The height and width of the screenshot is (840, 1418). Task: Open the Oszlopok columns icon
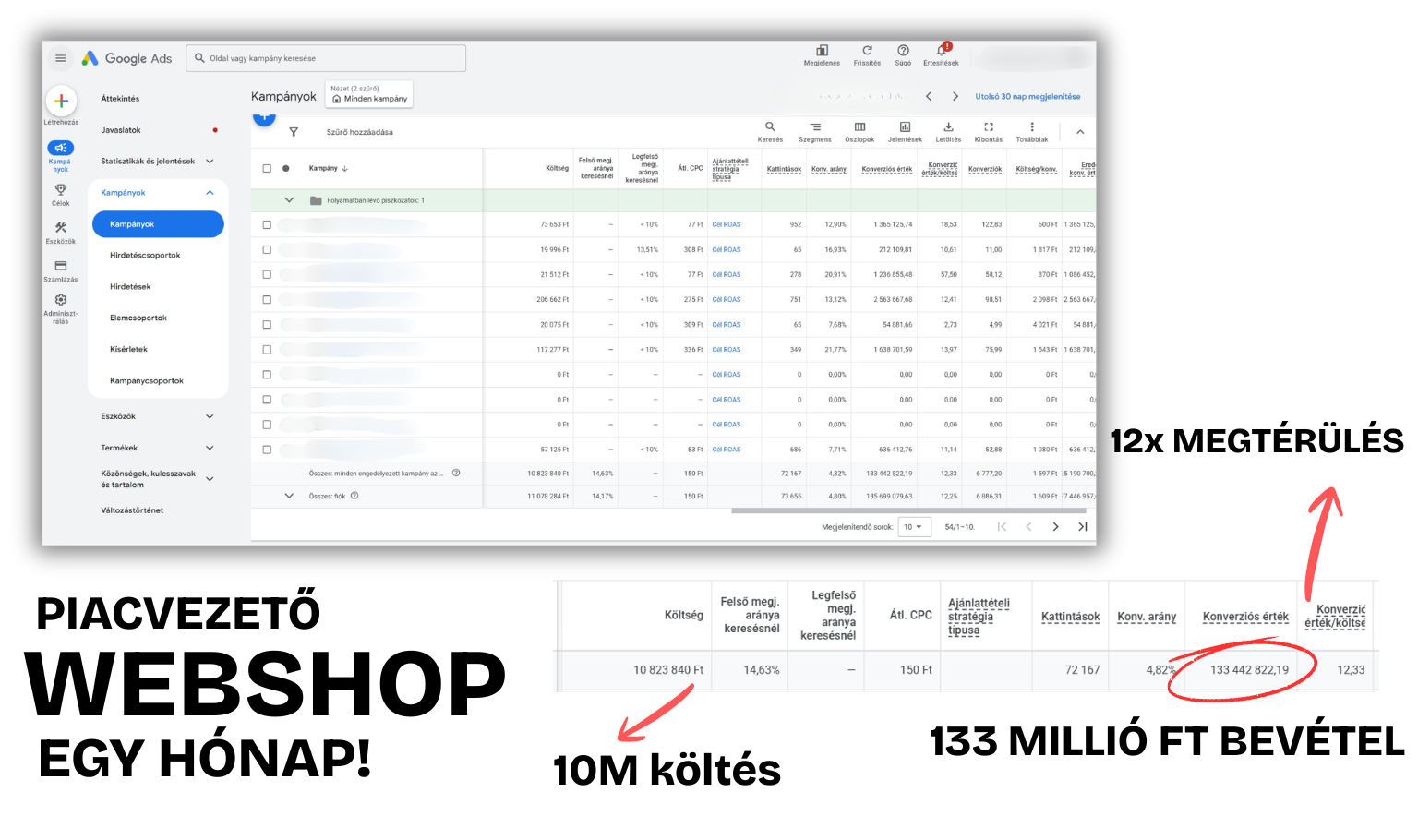point(859,126)
